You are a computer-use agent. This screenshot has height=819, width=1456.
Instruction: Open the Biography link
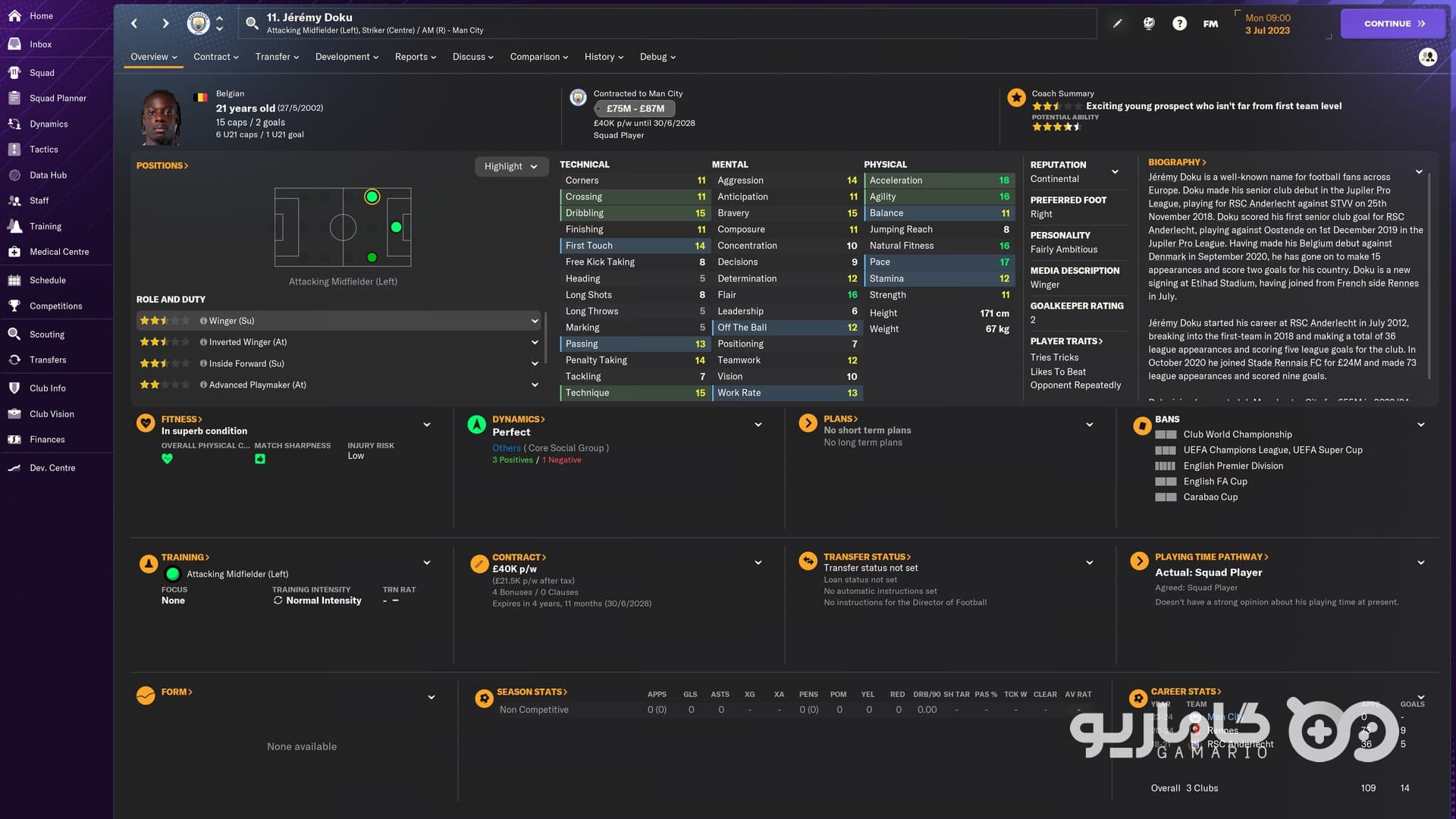pos(1177,162)
